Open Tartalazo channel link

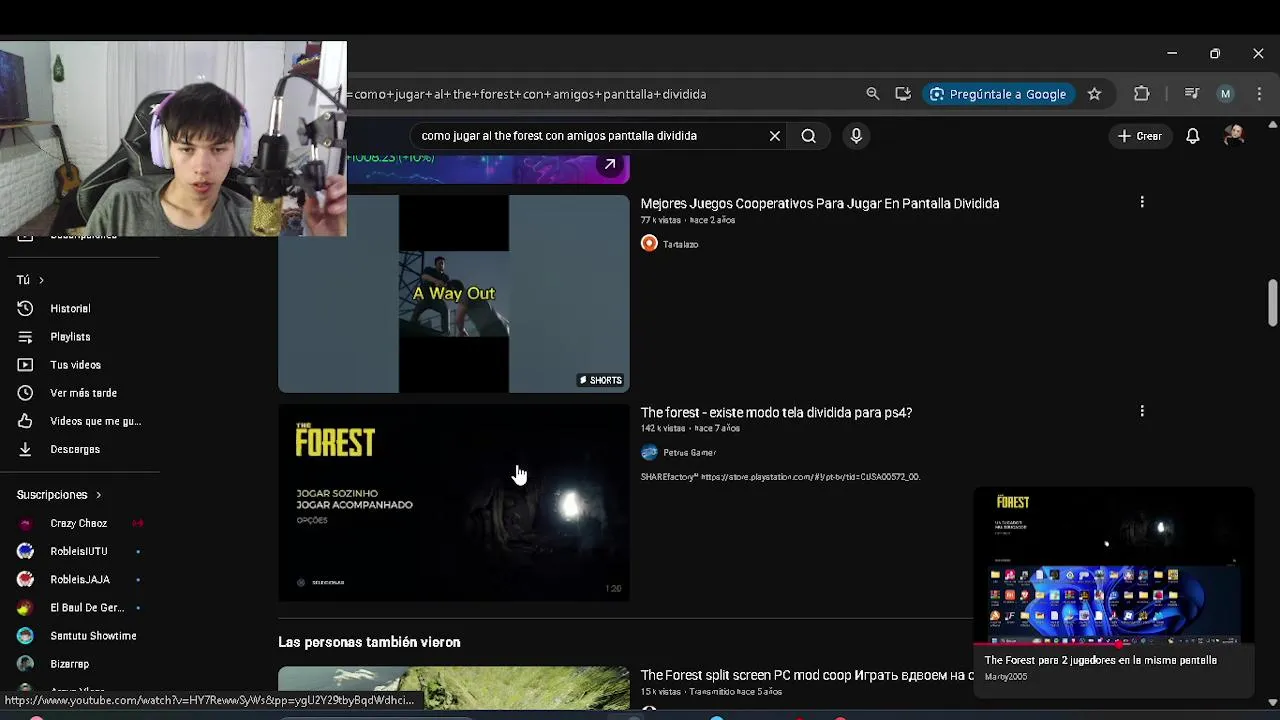680,244
